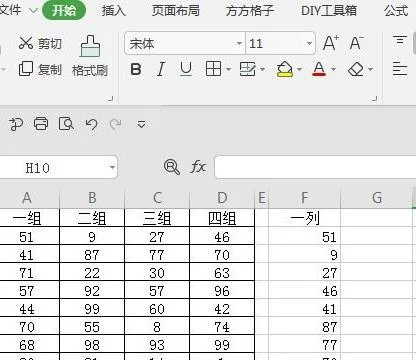Click the draw border table icon
The height and width of the screenshot is (360, 416).
[248, 69]
